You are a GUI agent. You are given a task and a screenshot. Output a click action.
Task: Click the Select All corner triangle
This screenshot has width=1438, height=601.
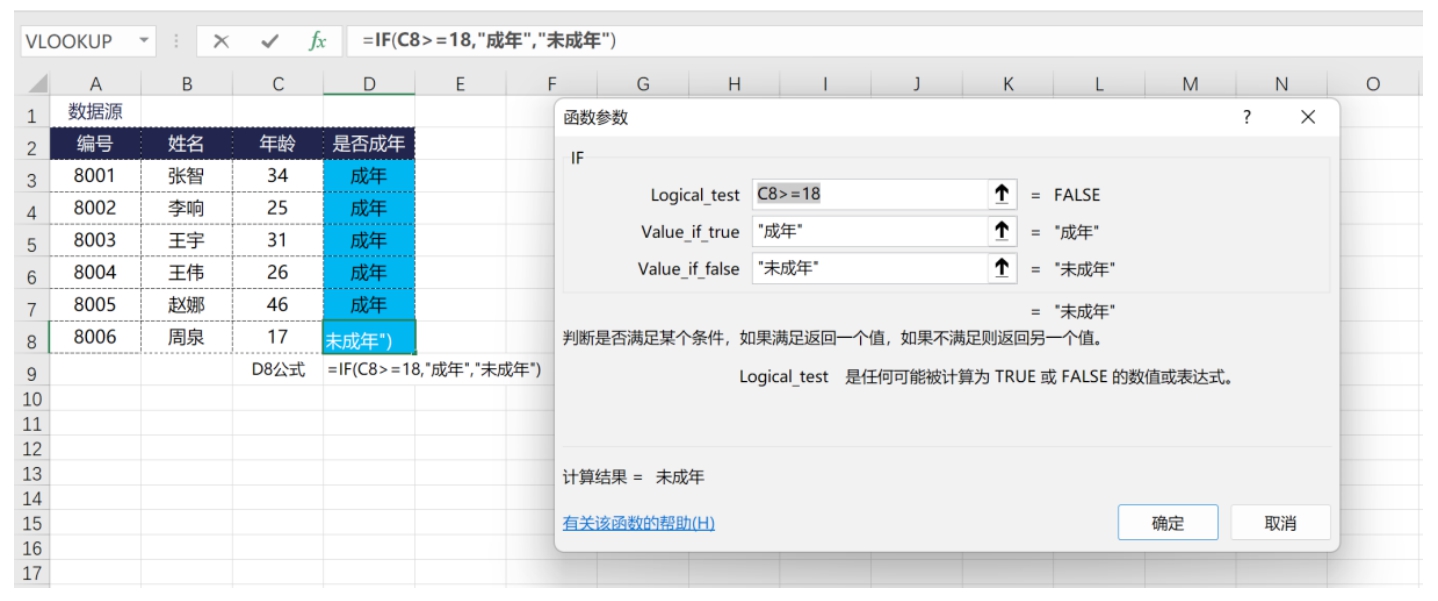pos(38,86)
